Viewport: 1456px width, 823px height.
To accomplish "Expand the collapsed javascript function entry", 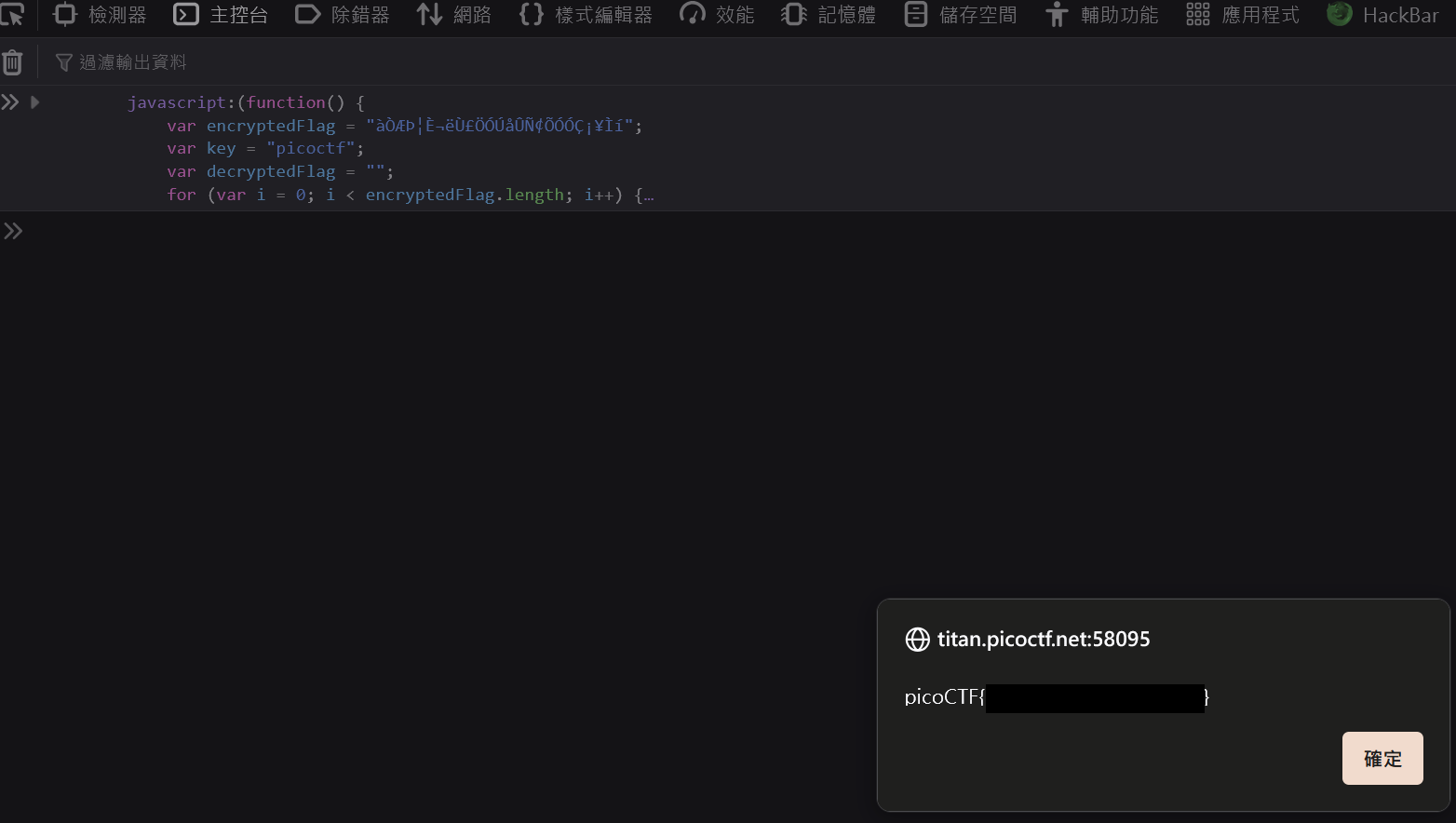I will pos(35,102).
